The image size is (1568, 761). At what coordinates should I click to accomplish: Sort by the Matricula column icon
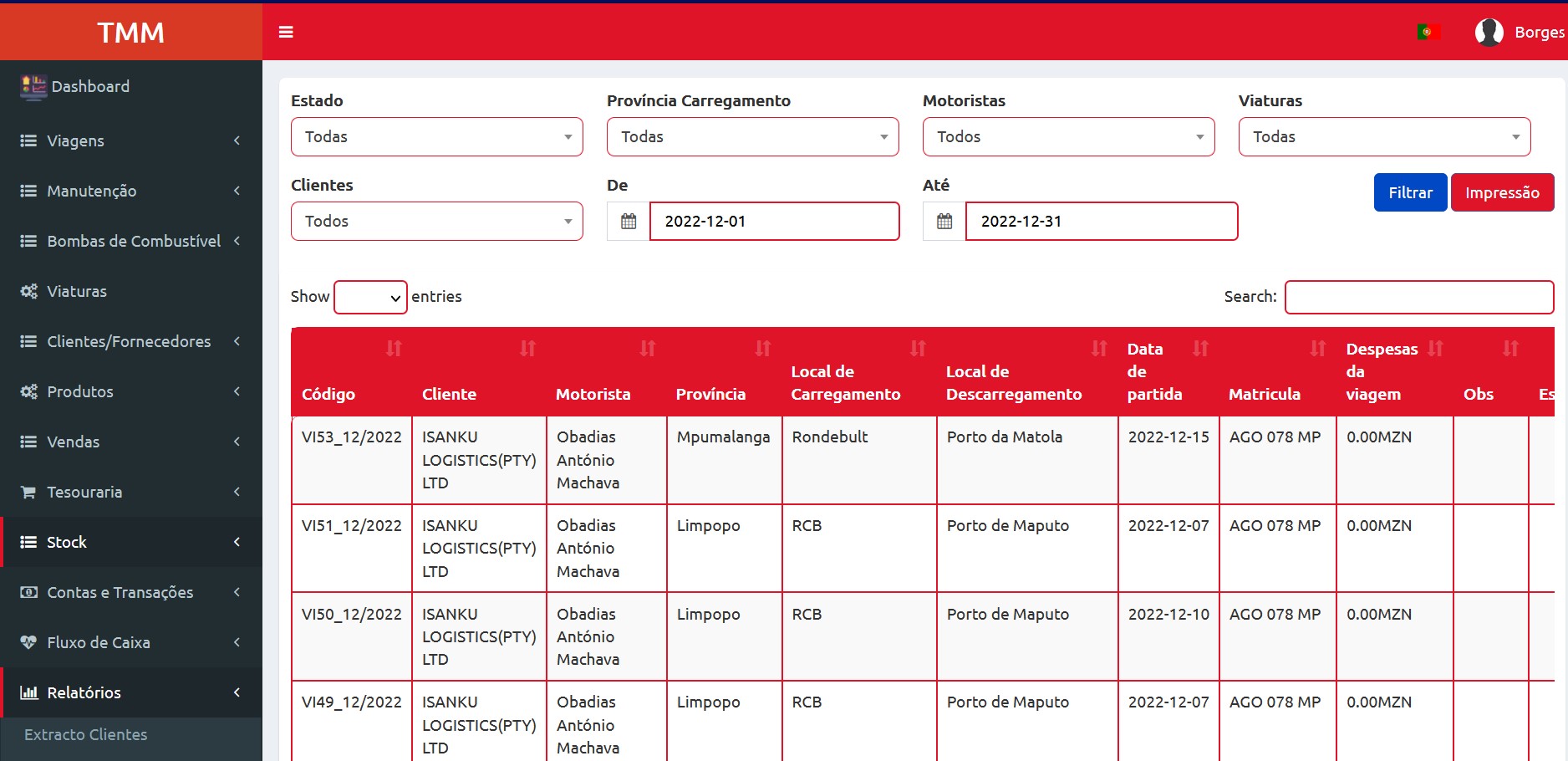click(x=1317, y=349)
